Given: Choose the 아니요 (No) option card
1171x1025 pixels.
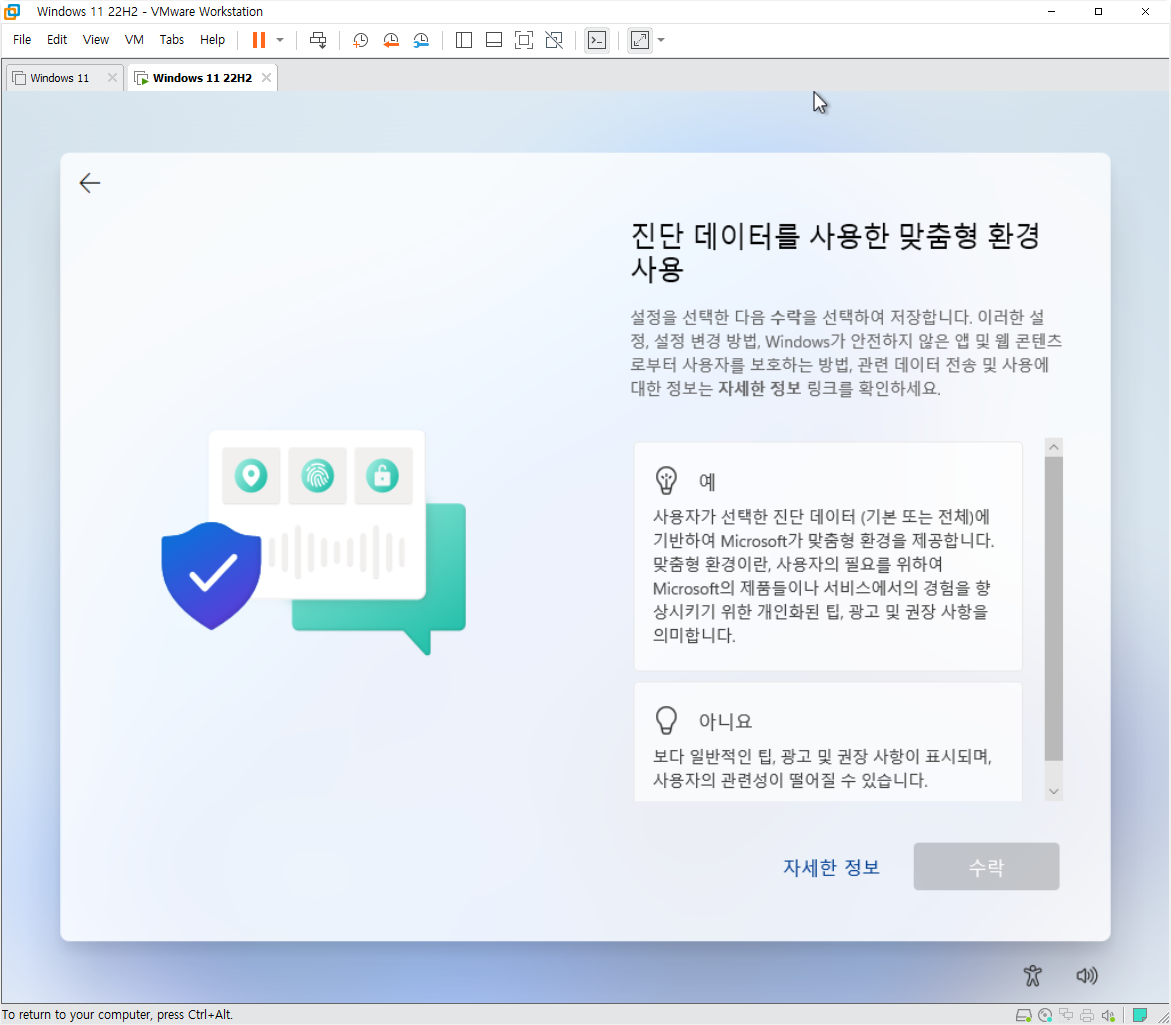Looking at the screenshot, I should [827, 742].
